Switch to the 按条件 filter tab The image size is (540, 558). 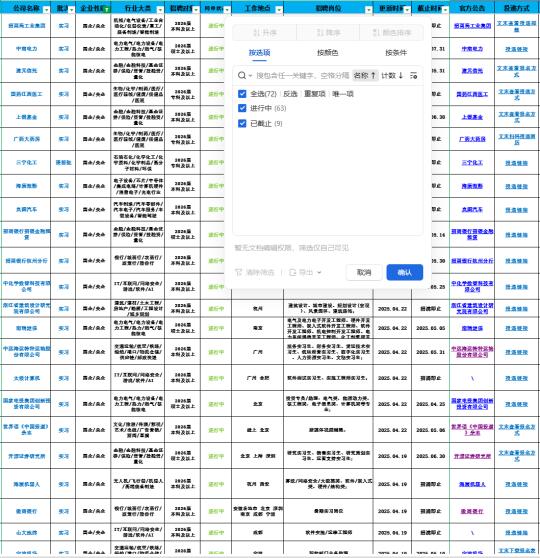[396, 53]
